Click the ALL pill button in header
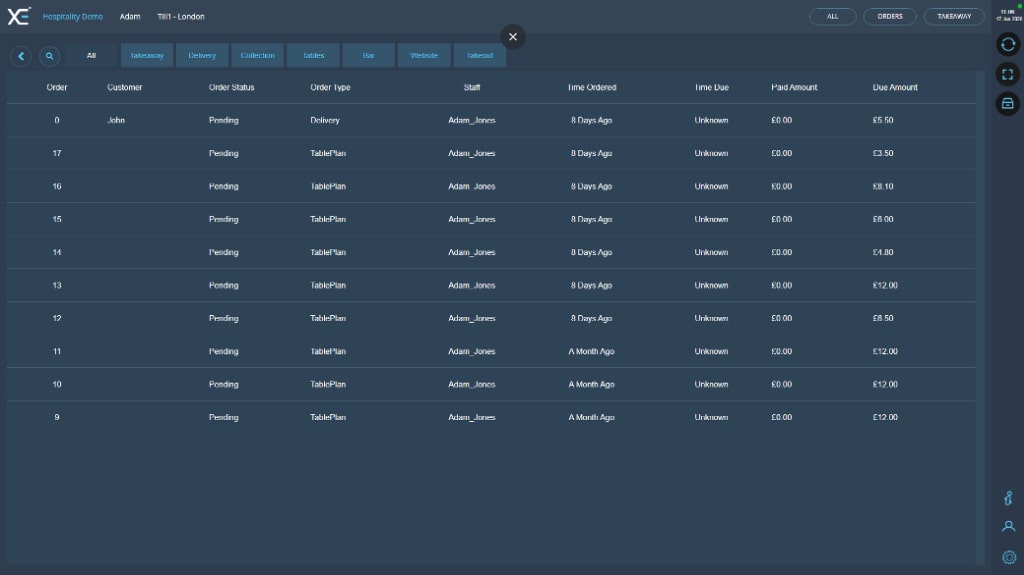This screenshot has height=575, width=1024. point(832,16)
